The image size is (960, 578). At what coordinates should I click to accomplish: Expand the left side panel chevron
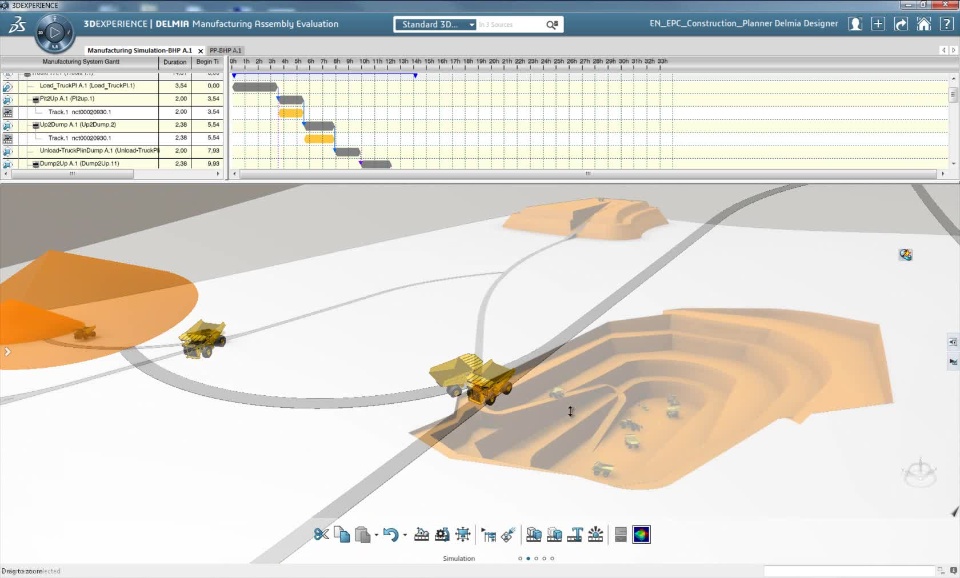7,351
